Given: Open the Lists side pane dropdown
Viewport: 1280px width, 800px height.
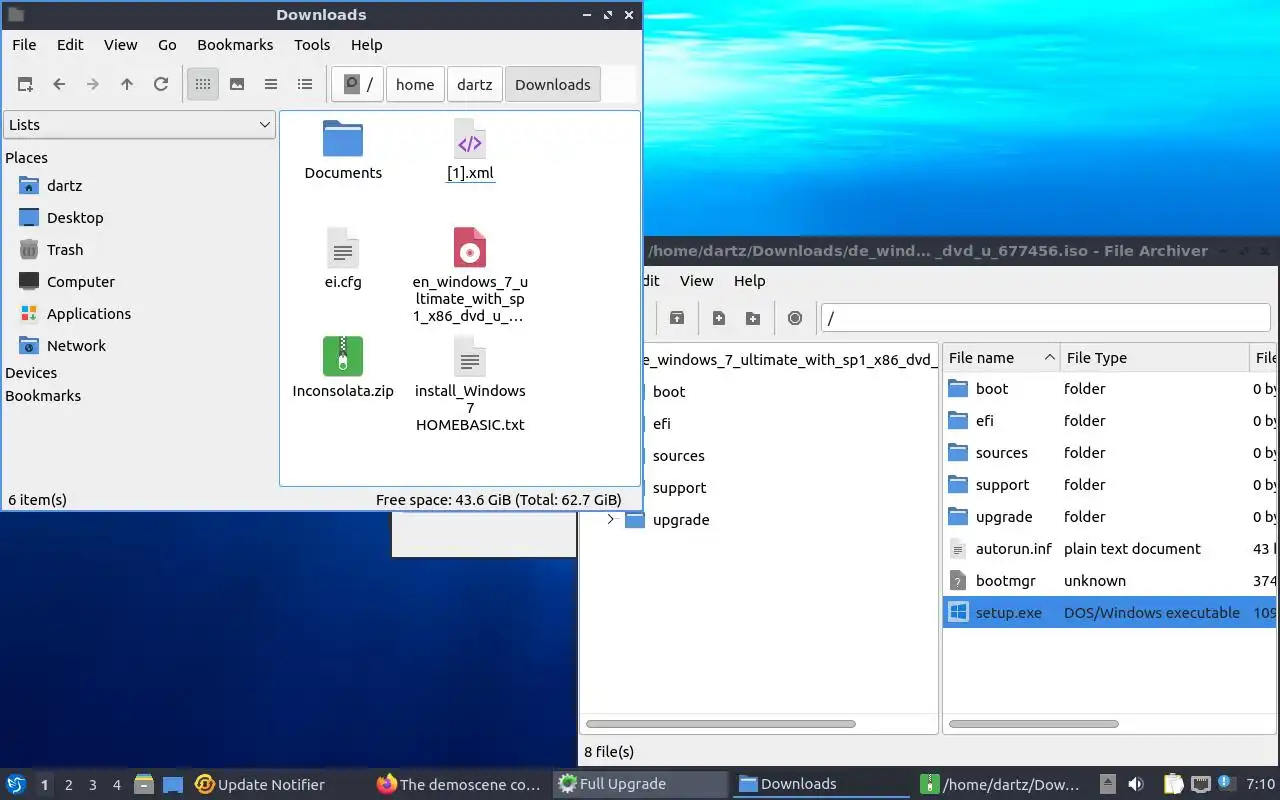Looking at the screenshot, I should coord(139,125).
